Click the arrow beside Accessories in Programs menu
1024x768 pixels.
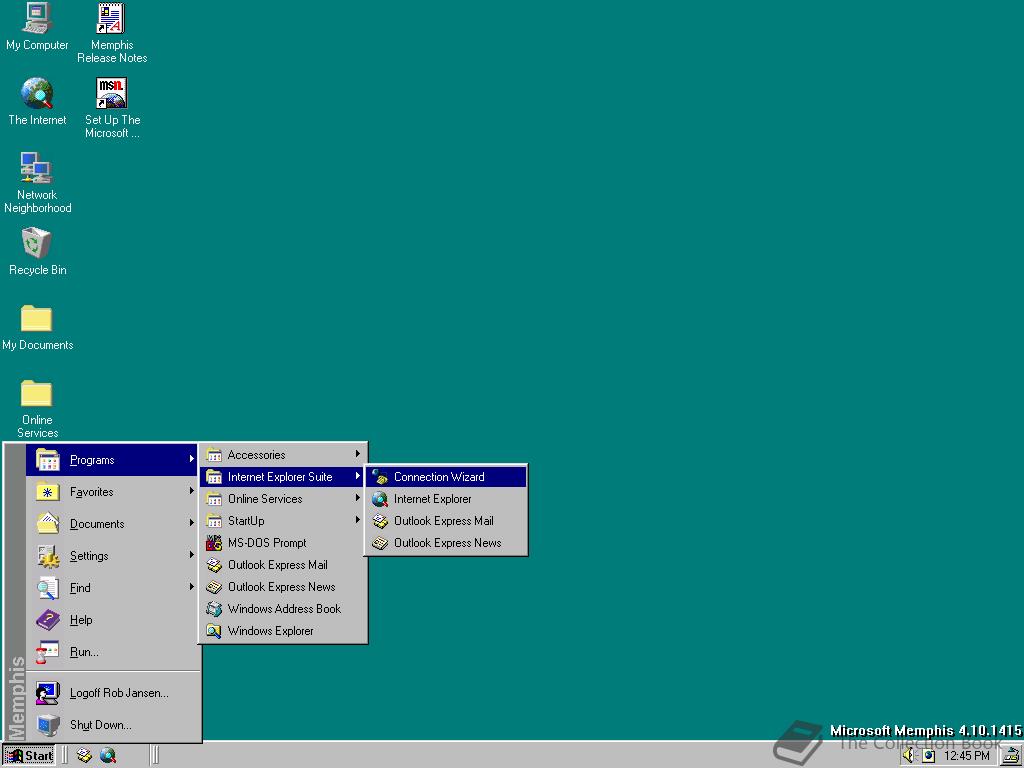click(357, 454)
